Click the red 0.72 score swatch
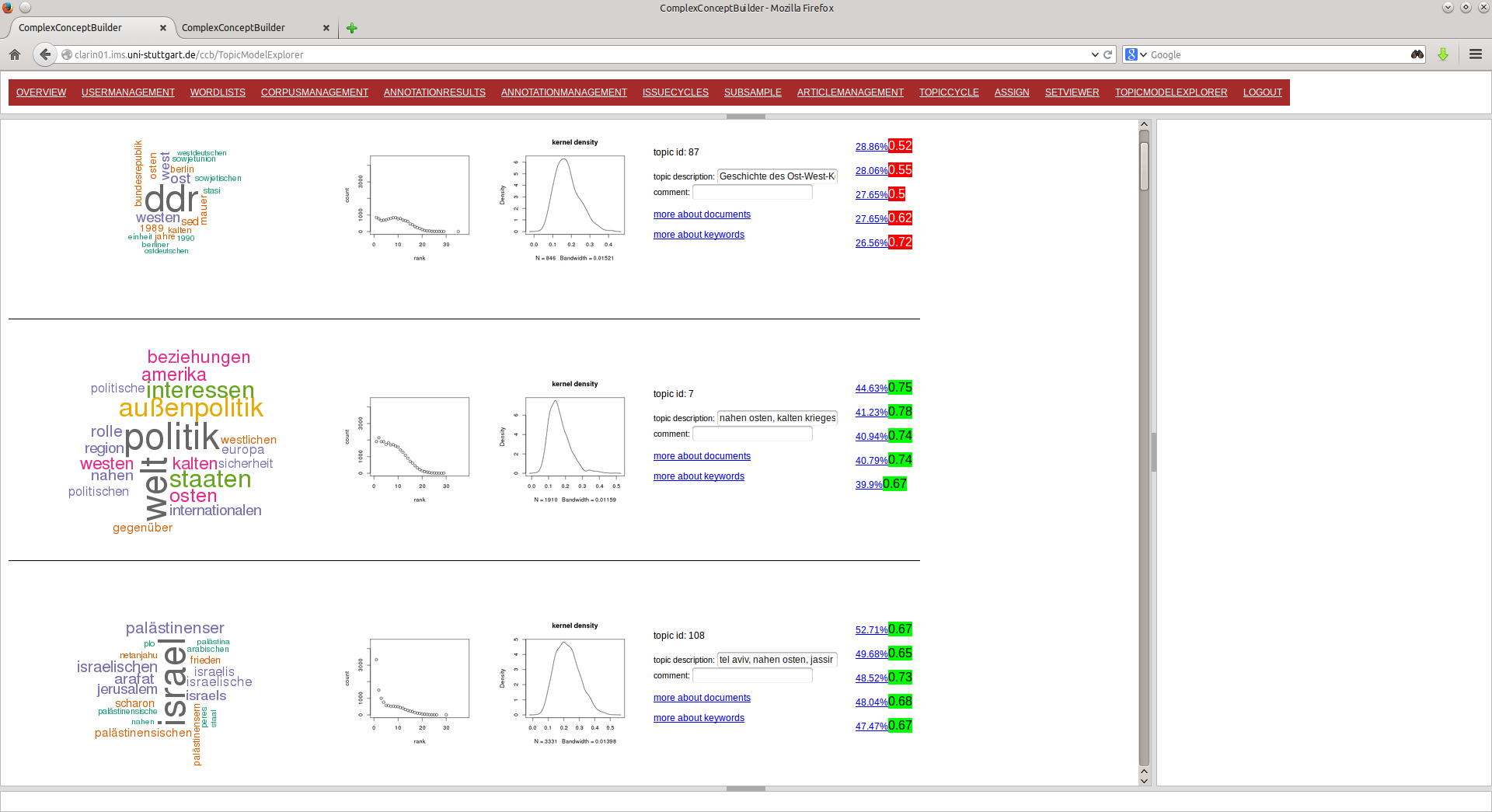 [x=900, y=242]
